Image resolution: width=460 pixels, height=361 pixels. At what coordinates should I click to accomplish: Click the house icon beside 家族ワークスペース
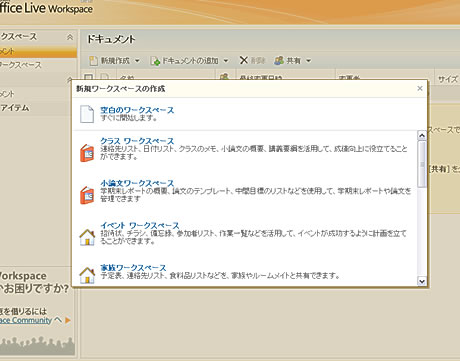87,275
